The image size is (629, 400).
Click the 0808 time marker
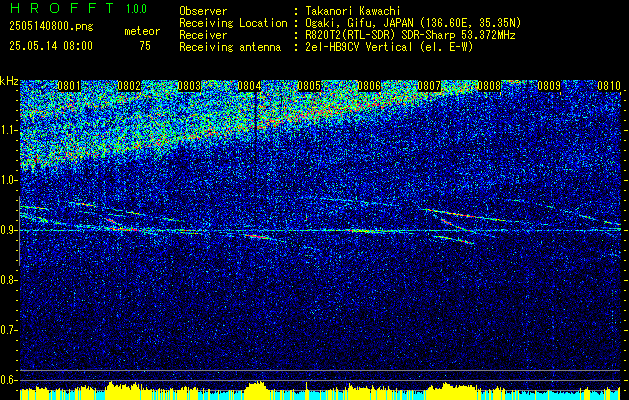coord(489,86)
